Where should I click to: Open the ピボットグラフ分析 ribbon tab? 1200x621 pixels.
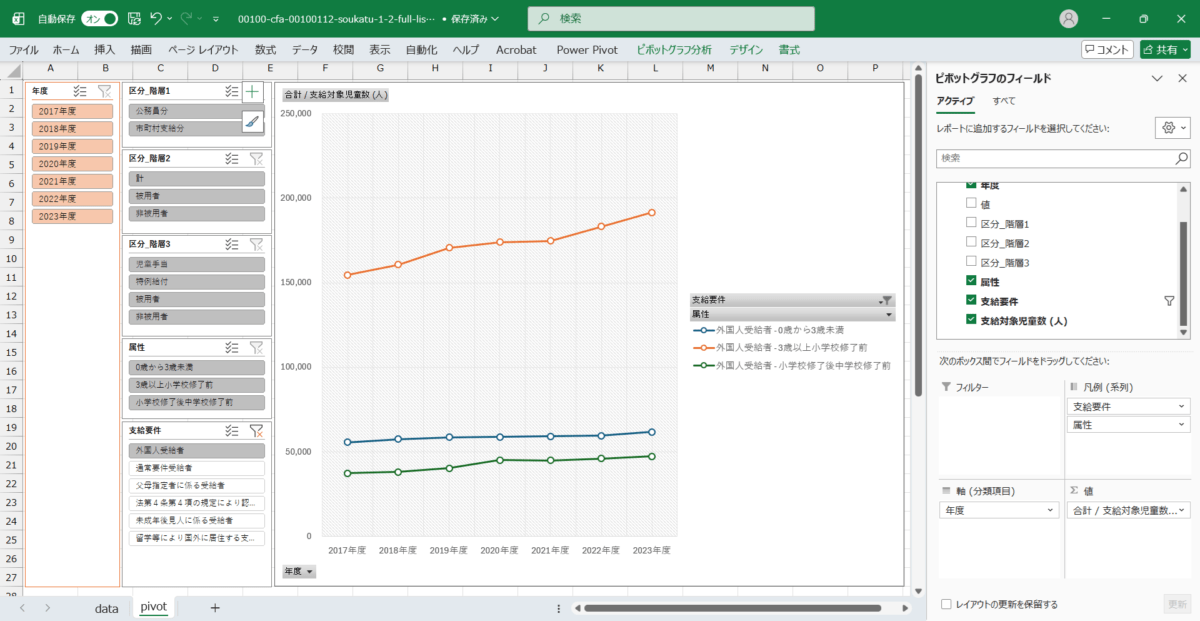[x=673, y=49]
